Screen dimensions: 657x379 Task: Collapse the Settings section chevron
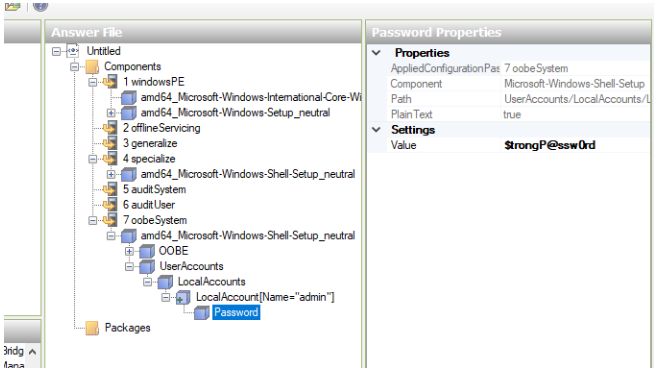(376, 130)
